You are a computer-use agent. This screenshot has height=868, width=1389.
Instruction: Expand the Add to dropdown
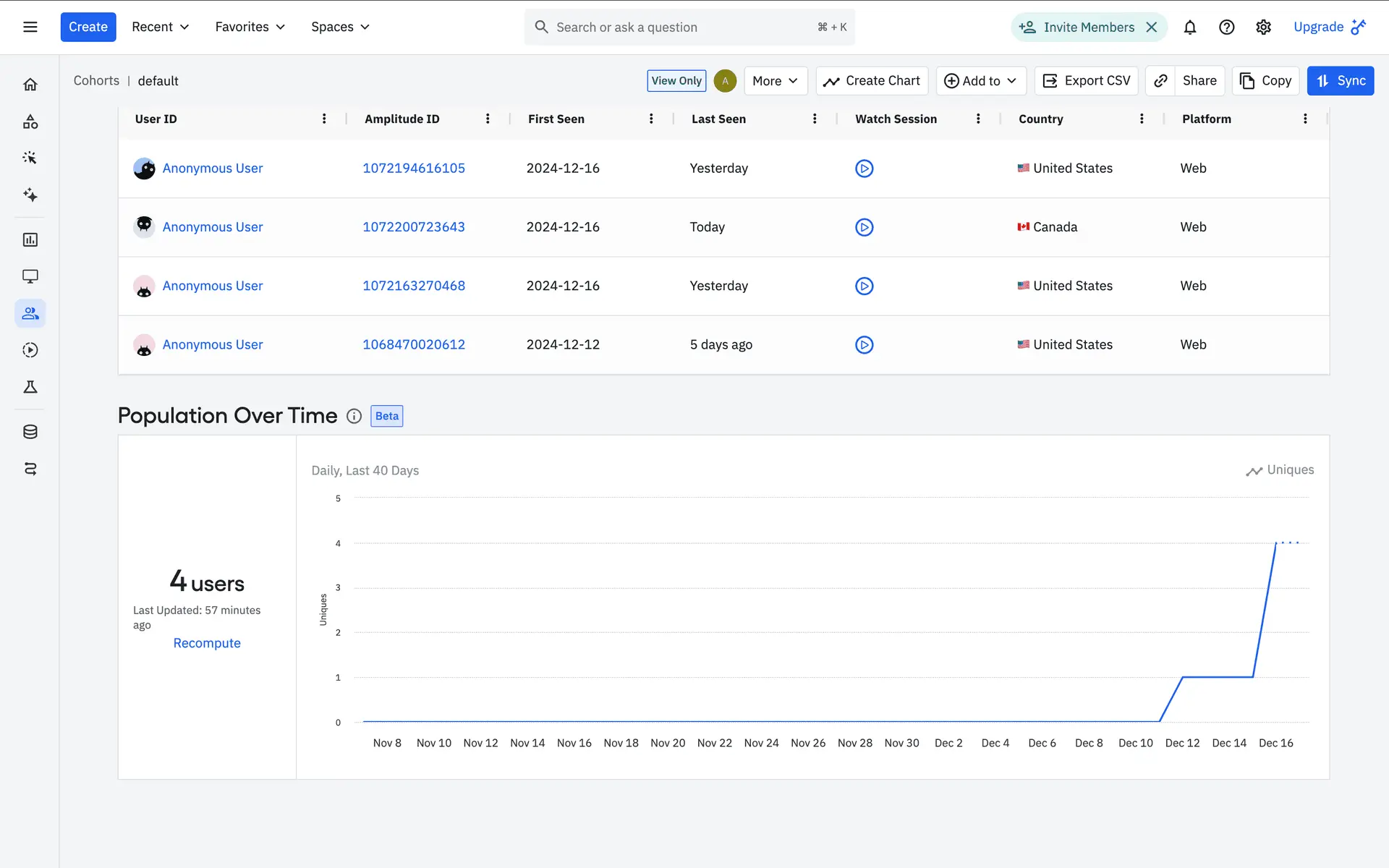[x=980, y=81]
